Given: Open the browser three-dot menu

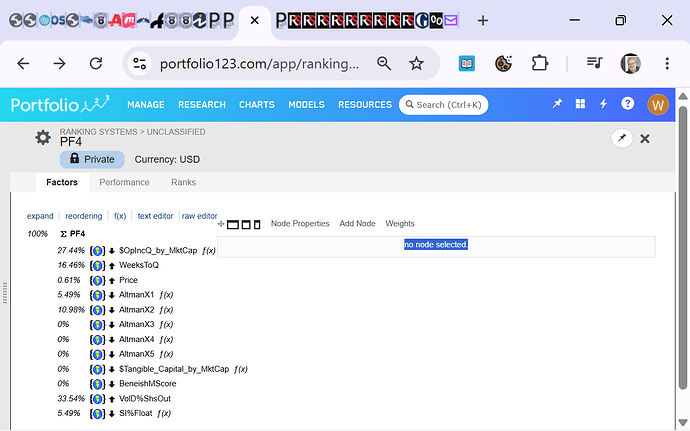Looking at the screenshot, I should [x=667, y=64].
